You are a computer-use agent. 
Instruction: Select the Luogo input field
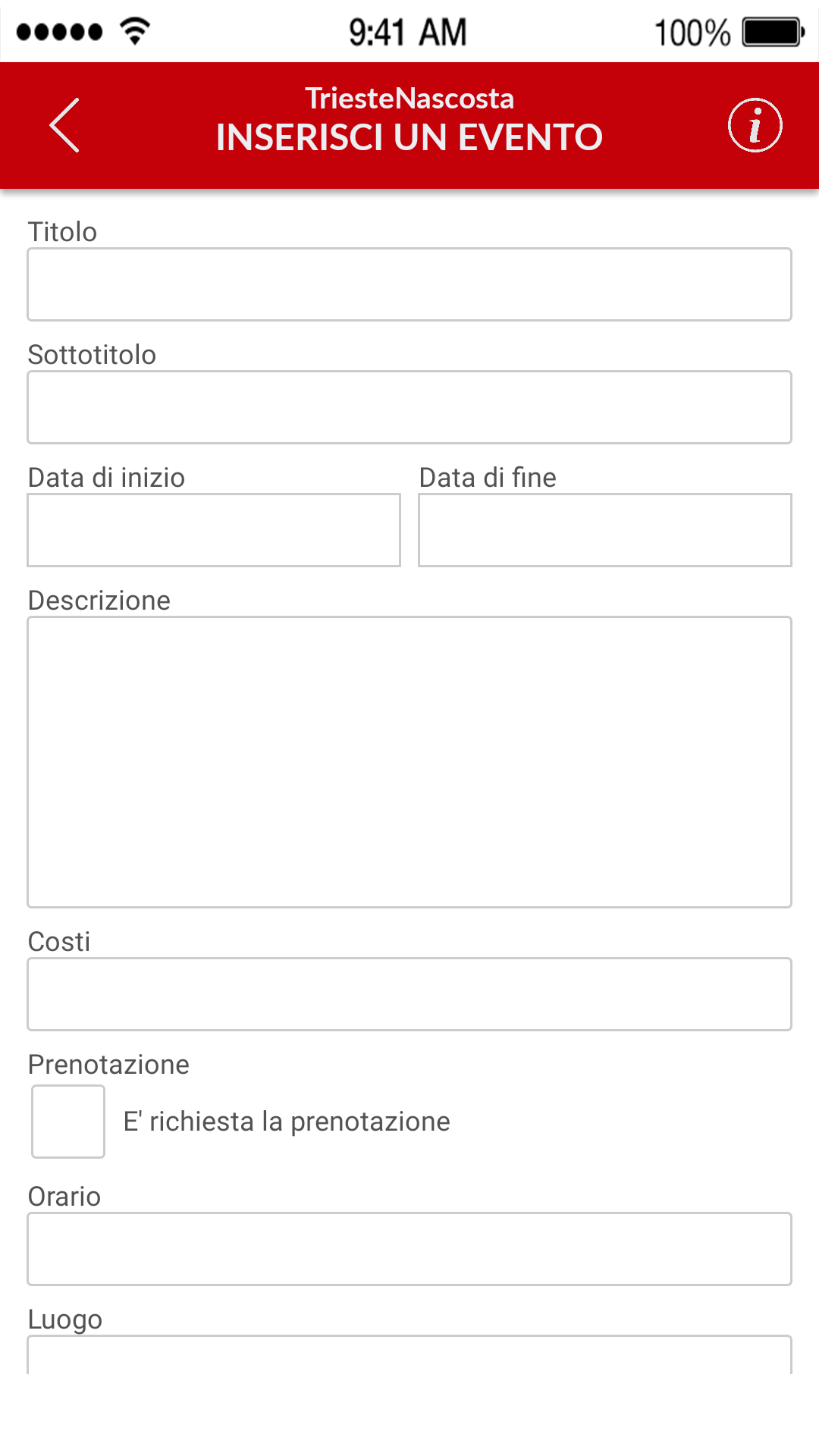tap(409, 1355)
